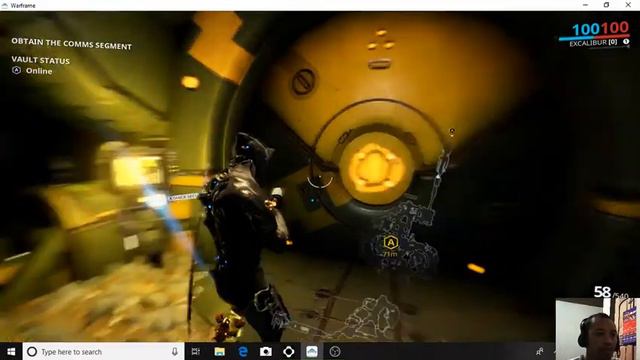Image resolution: width=640 pixels, height=360 pixels.
Task: Open the Camera app on the taskbar
Action: [266, 351]
